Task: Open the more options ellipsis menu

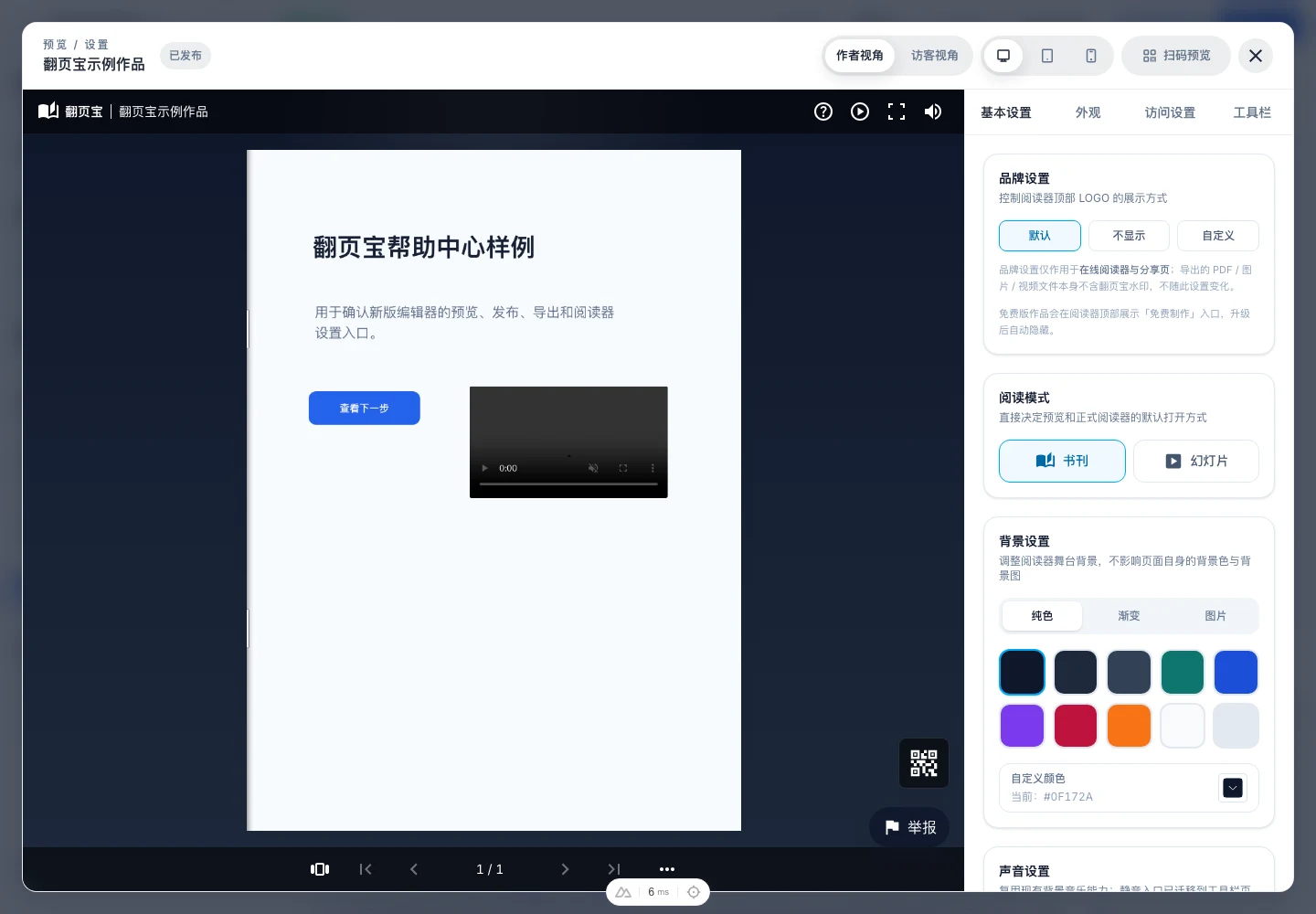Action: [x=667, y=869]
